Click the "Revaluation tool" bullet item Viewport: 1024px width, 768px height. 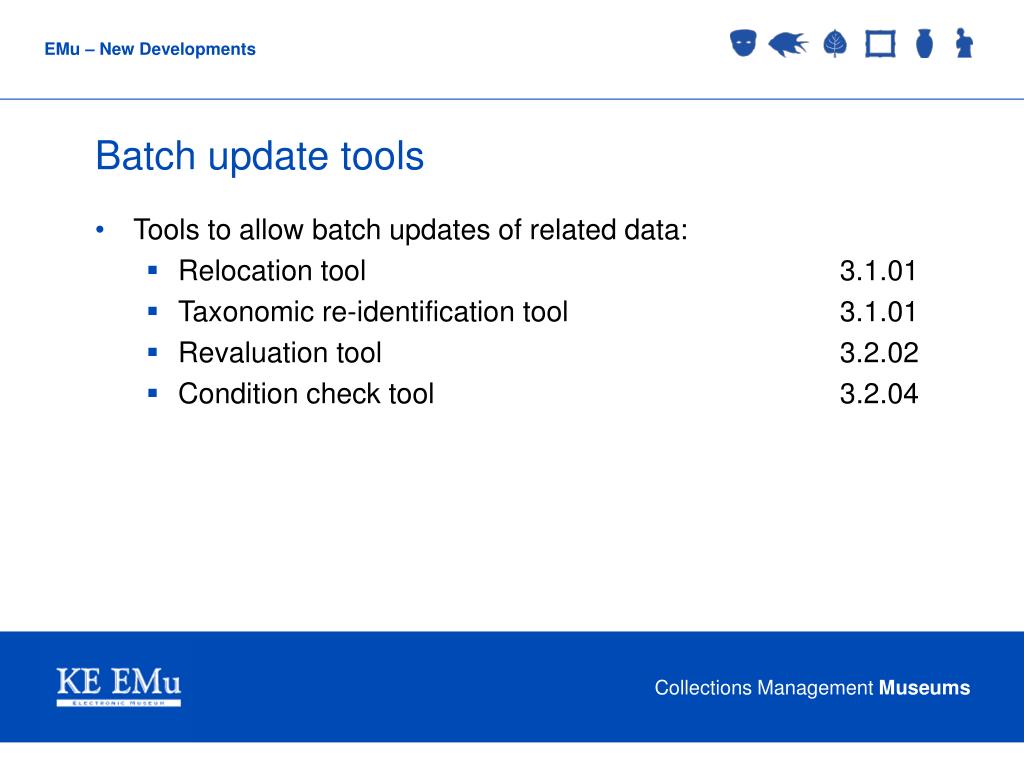tap(280, 353)
